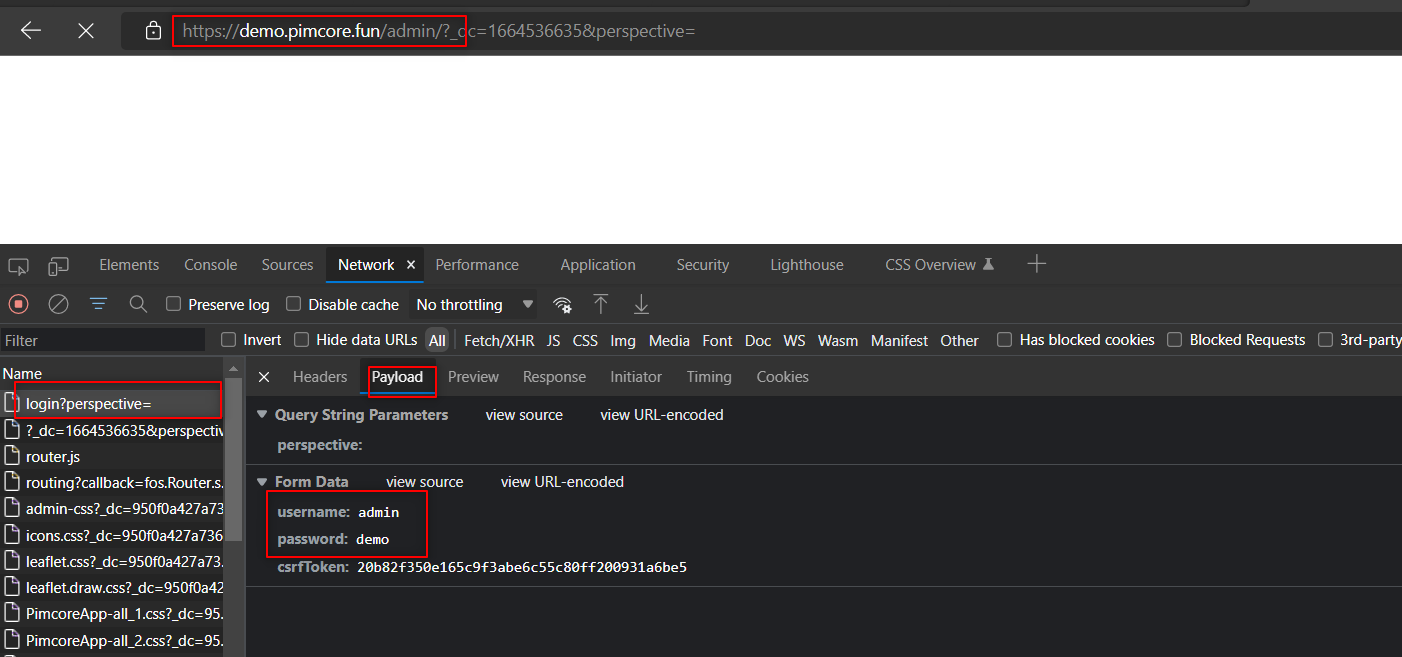The image size is (1402, 657).
Task: Click the inspect element icon
Action: (18, 266)
